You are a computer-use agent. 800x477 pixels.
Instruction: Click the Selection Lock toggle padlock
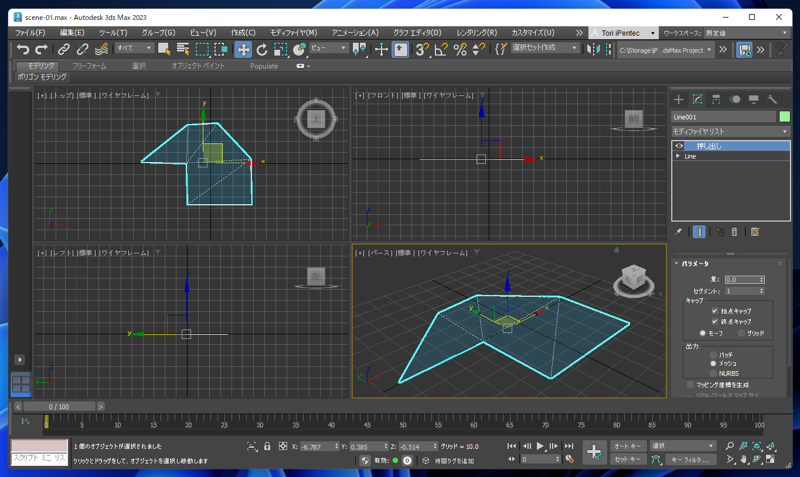coord(267,446)
